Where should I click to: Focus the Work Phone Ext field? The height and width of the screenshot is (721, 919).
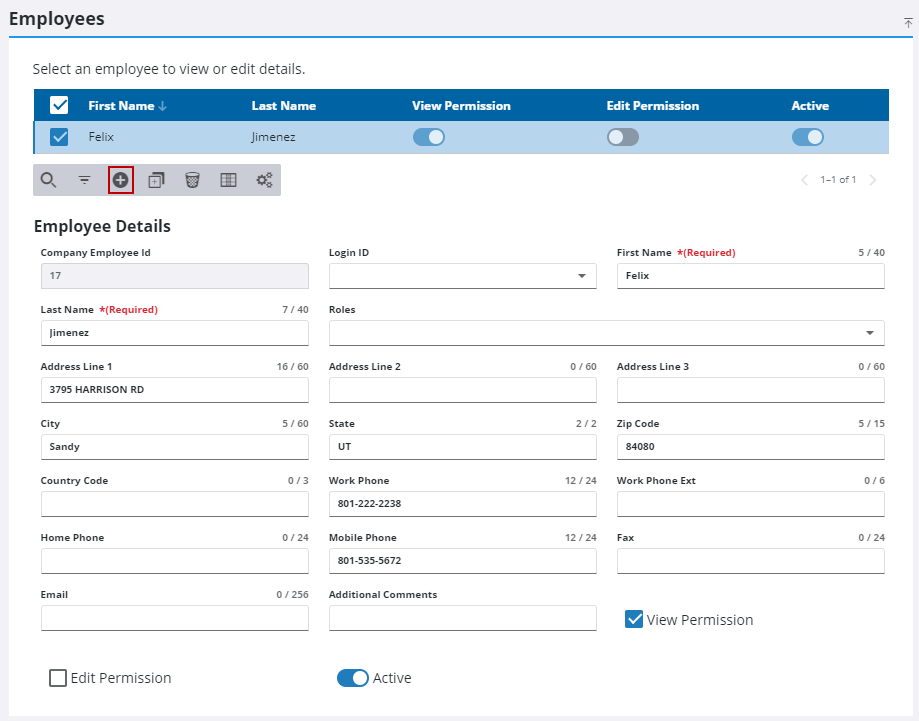pyautogui.click(x=751, y=504)
